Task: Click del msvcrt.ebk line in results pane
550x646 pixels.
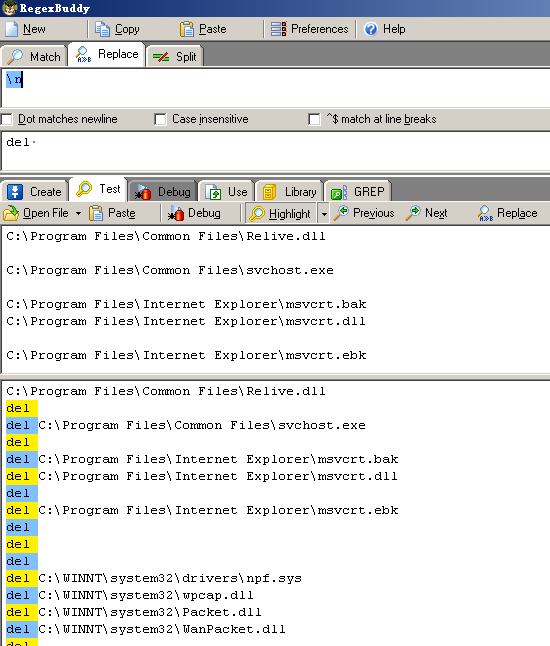Action: click(x=202, y=510)
